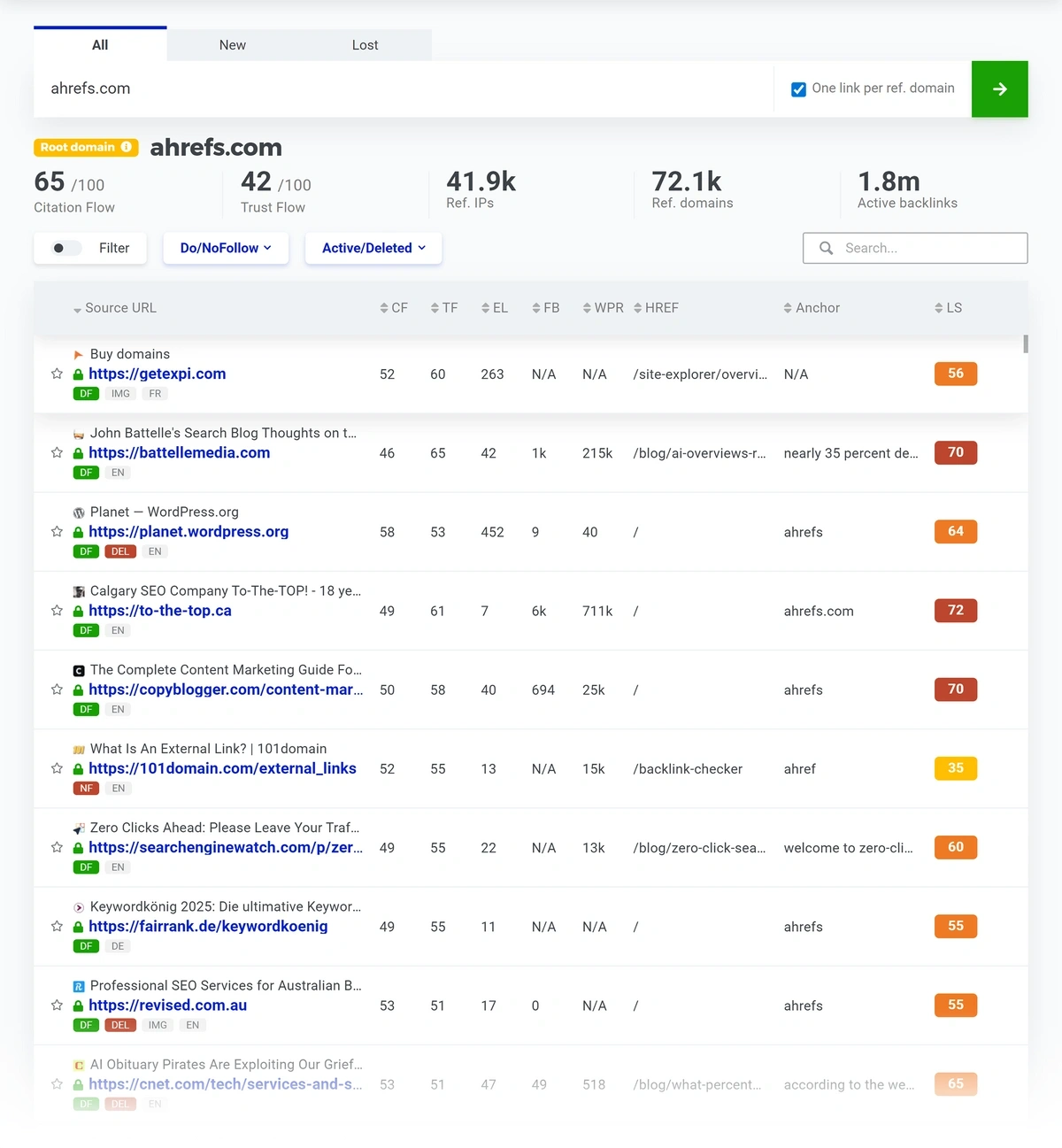Sort table by Anchor column
Screen dimensions: 1062x1148
point(812,308)
